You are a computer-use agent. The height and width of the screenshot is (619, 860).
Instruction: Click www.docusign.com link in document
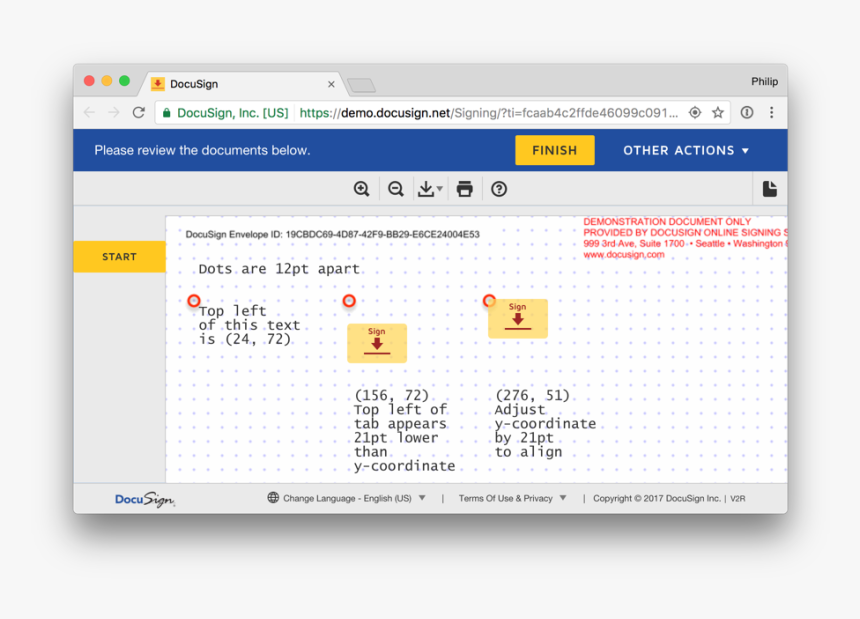point(624,254)
